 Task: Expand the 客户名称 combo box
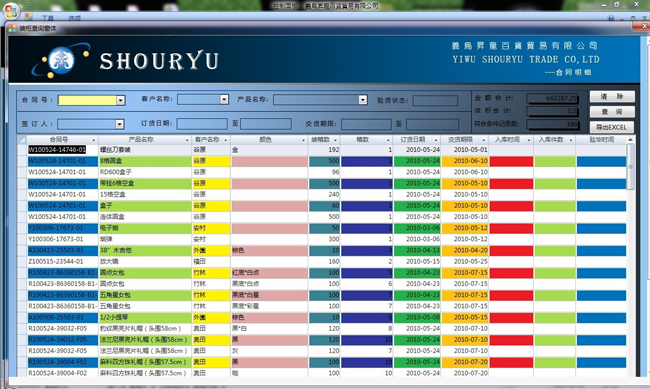(x=224, y=100)
